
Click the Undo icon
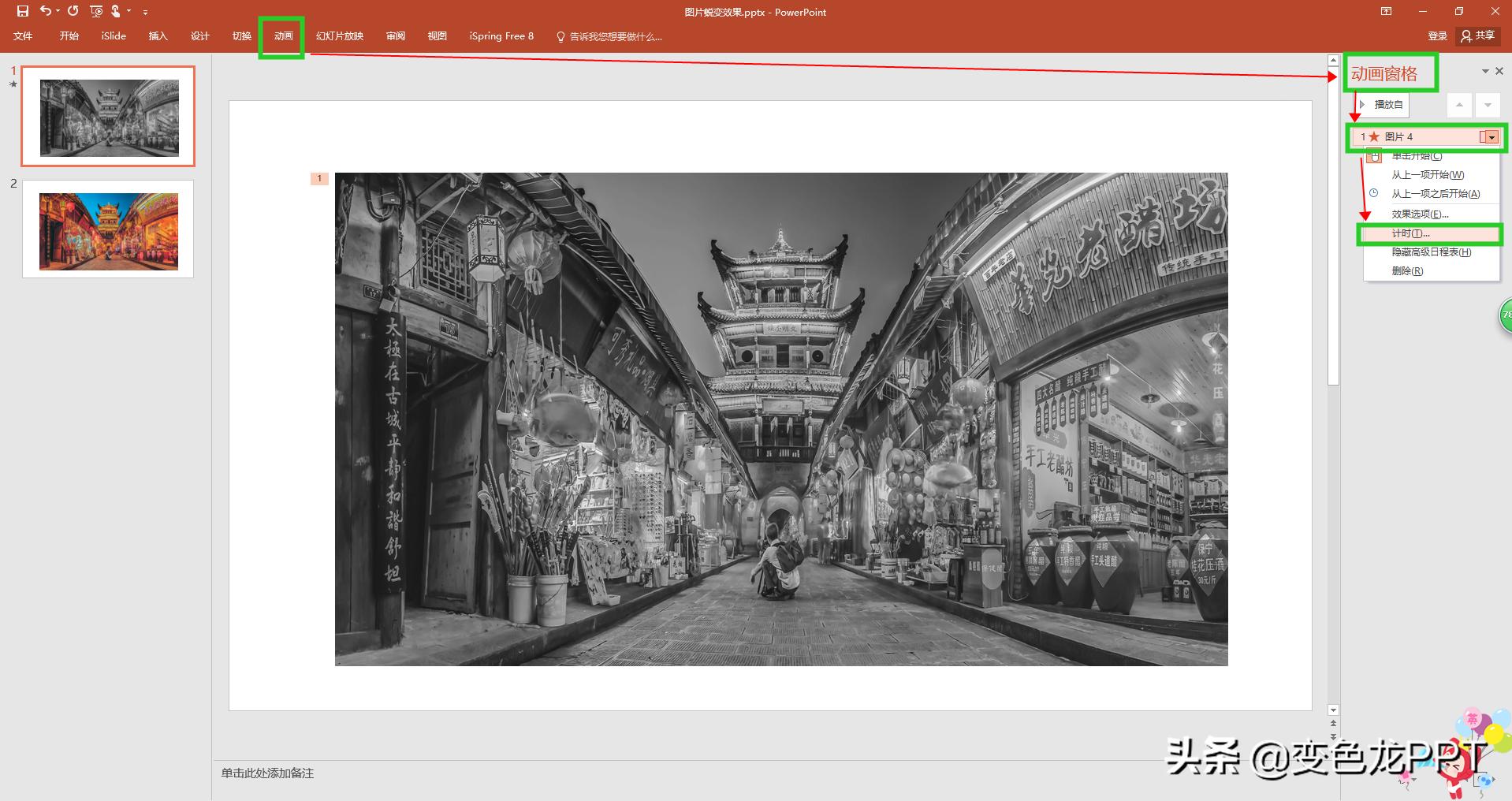(44, 11)
